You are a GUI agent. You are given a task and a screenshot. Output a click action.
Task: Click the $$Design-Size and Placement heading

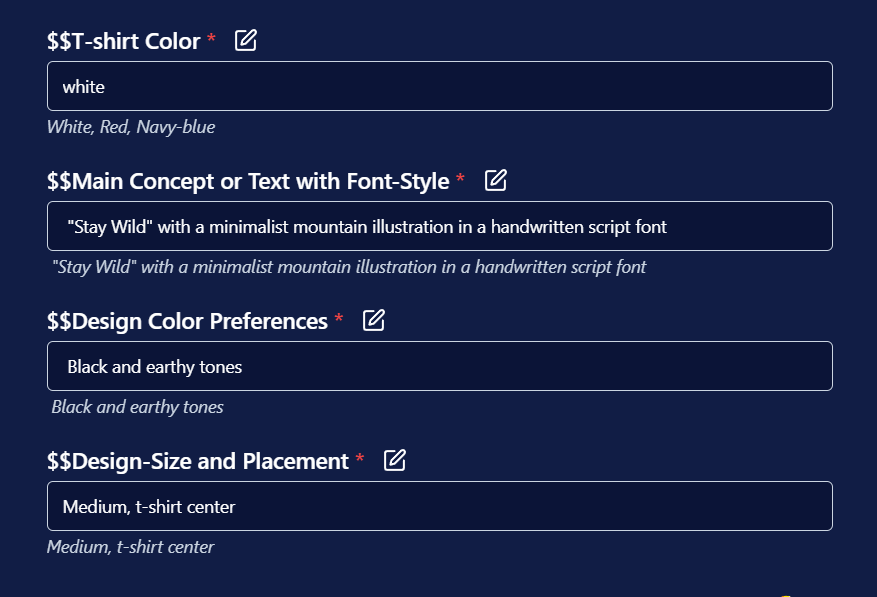click(198, 461)
